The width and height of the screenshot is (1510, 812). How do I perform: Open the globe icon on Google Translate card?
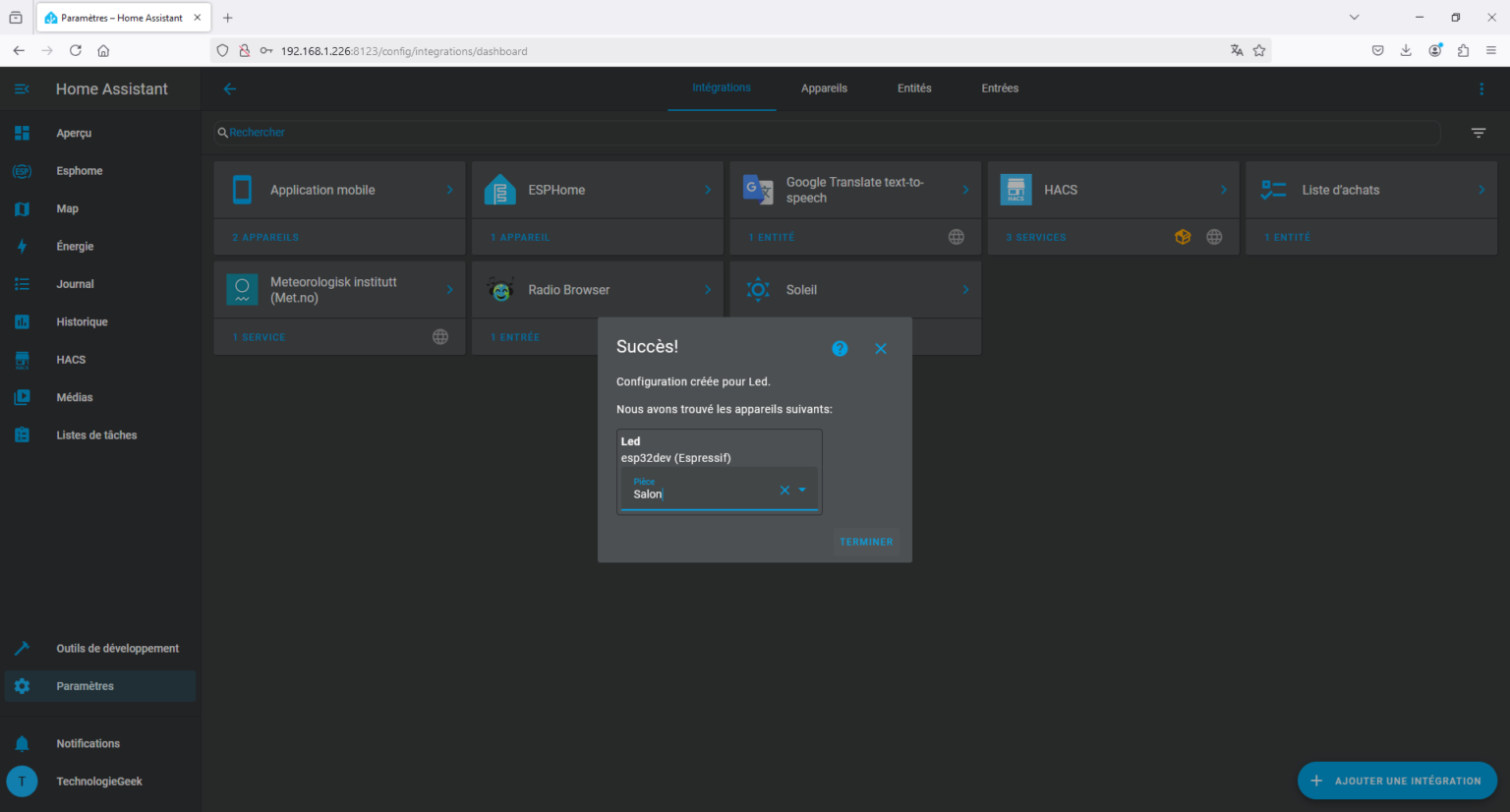pos(956,236)
